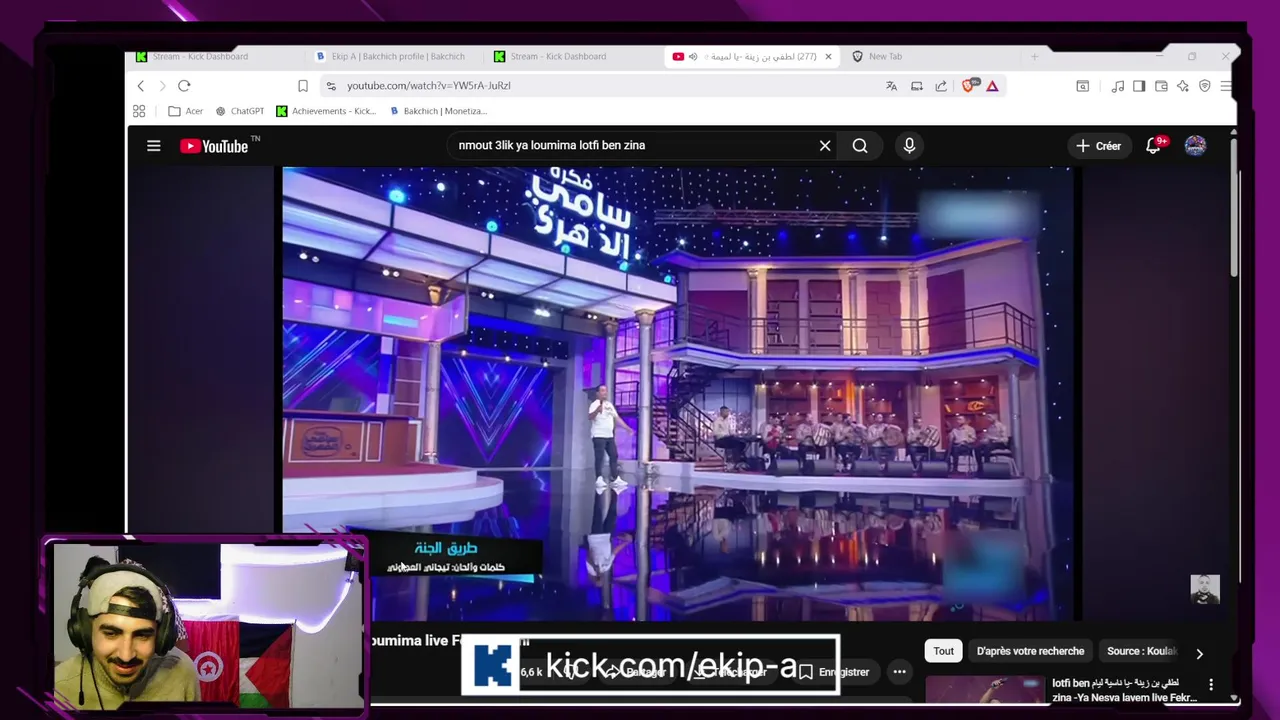Mute the YouTube tab audio icon
The image size is (1280, 720).
tap(693, 57)
